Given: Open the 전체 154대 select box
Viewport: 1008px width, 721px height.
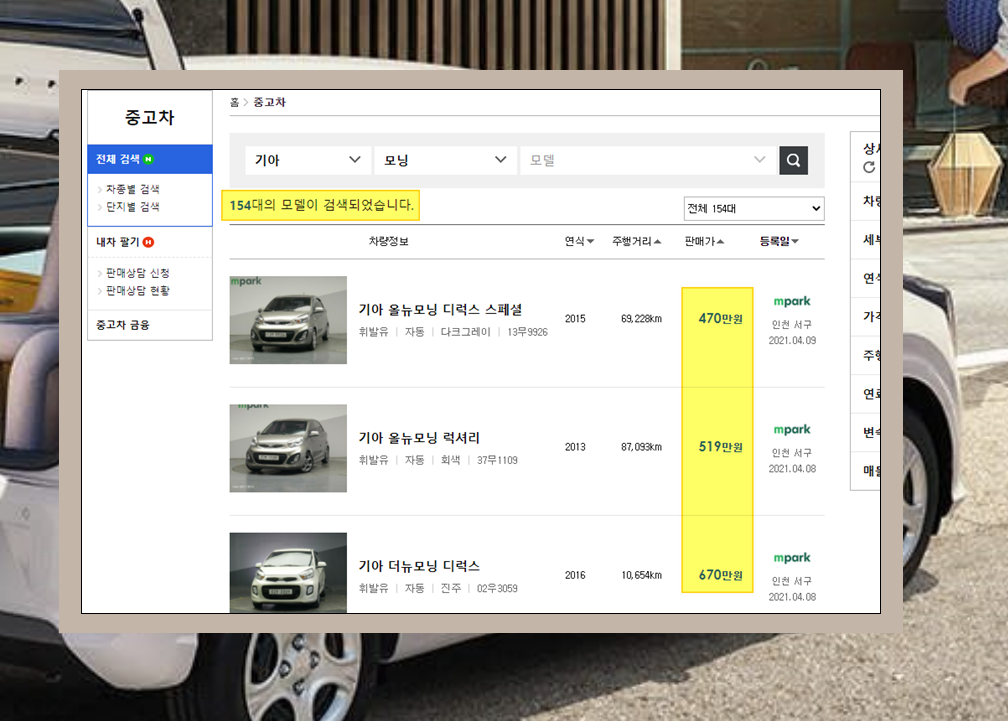Looking at the screenshot, I should pos(754,209).
